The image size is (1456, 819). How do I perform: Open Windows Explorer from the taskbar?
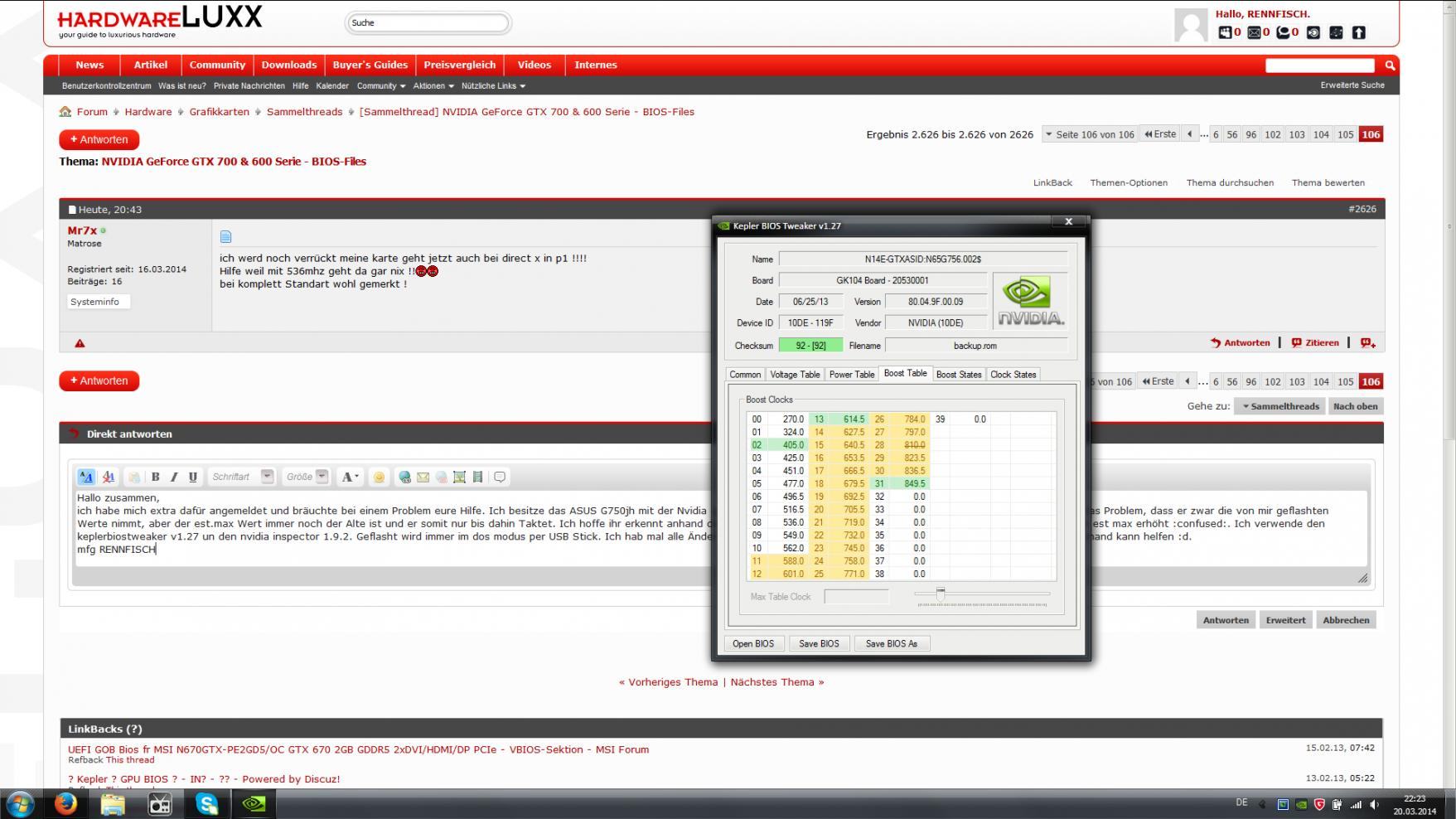coord(113,803)
